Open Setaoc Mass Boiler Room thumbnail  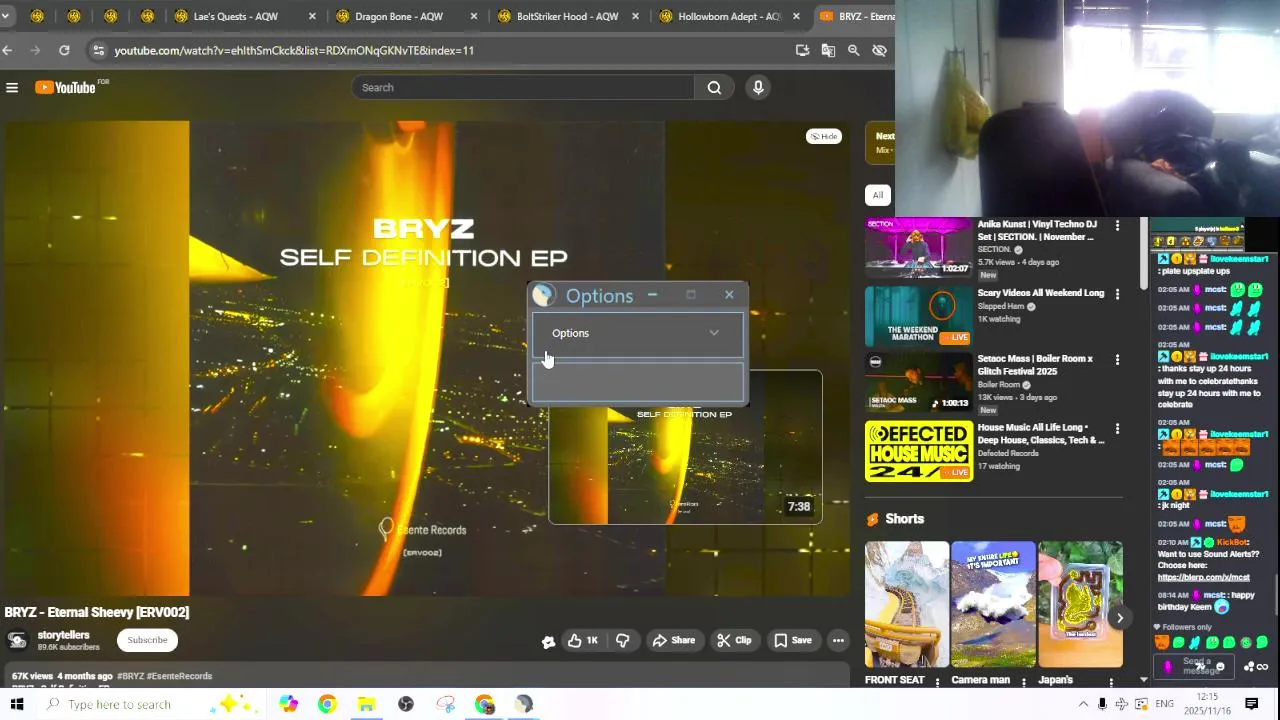click(918, 382)
